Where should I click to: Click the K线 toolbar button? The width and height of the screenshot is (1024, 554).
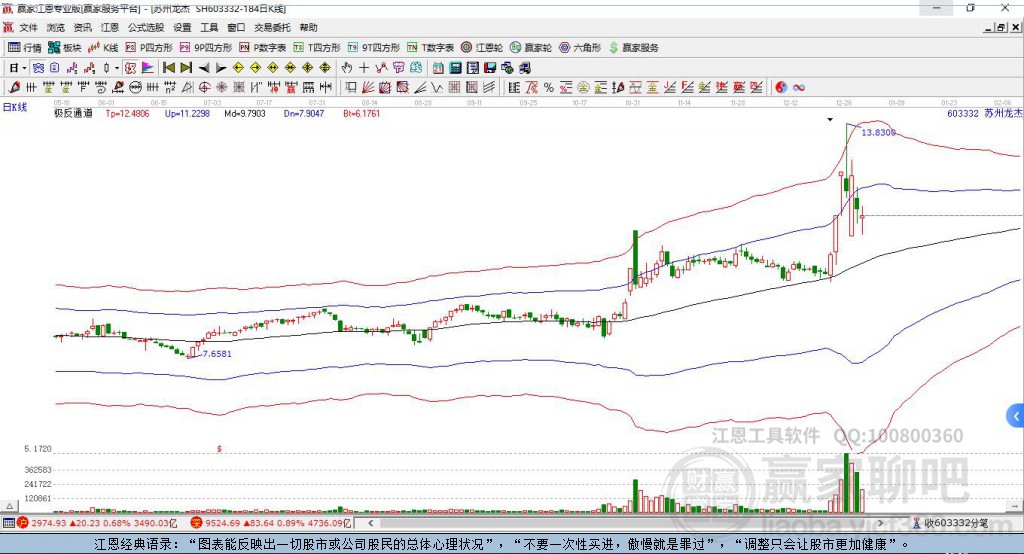pos(103,48)
